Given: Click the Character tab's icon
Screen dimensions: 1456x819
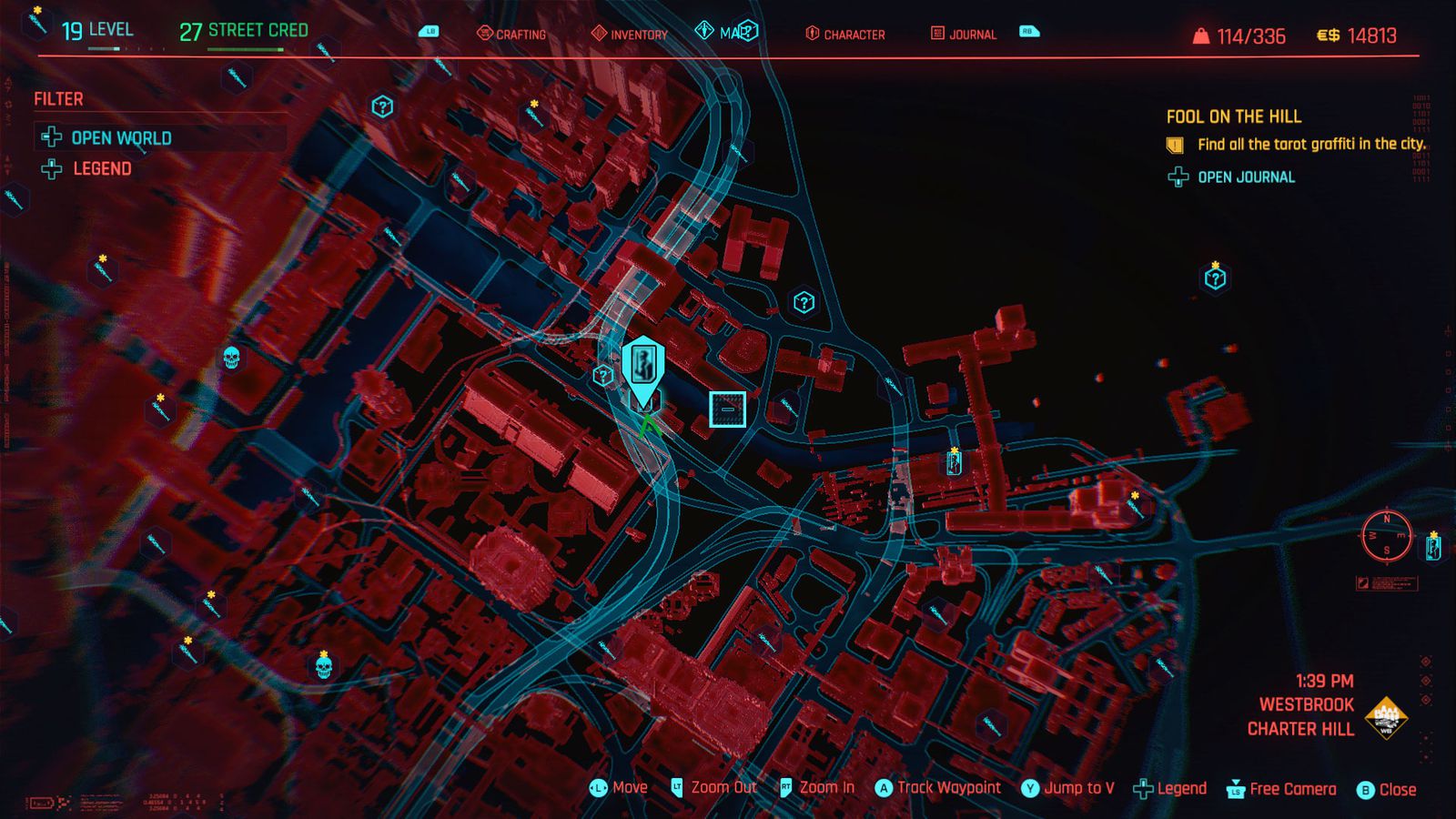Looking at the screenshot, I should pos(812,34).
